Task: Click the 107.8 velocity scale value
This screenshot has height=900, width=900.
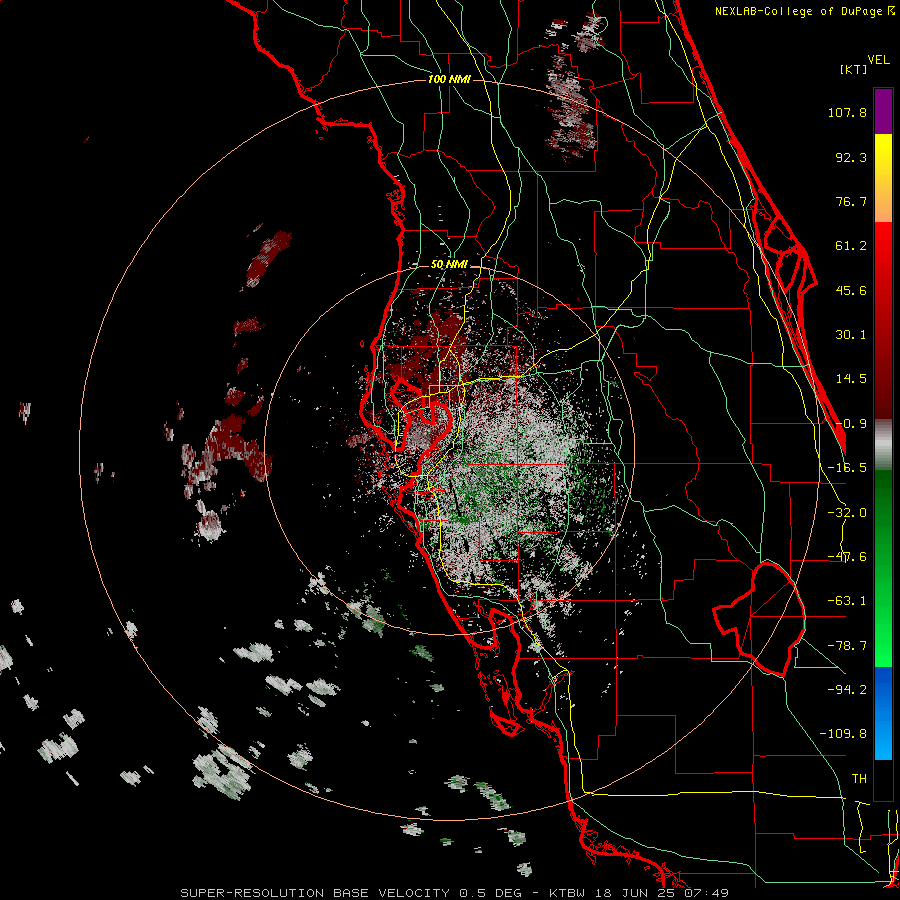Action: point(847,112)
